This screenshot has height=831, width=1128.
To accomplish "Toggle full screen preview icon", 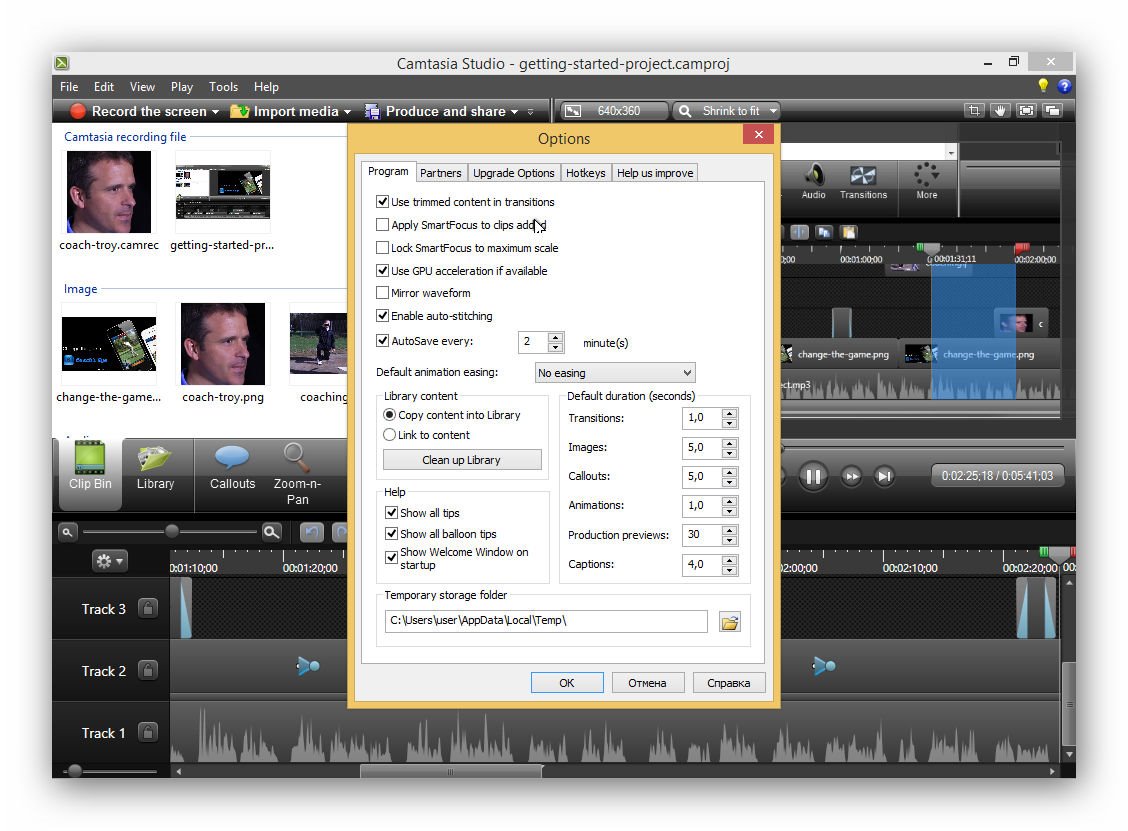I will pos(1026,110).
